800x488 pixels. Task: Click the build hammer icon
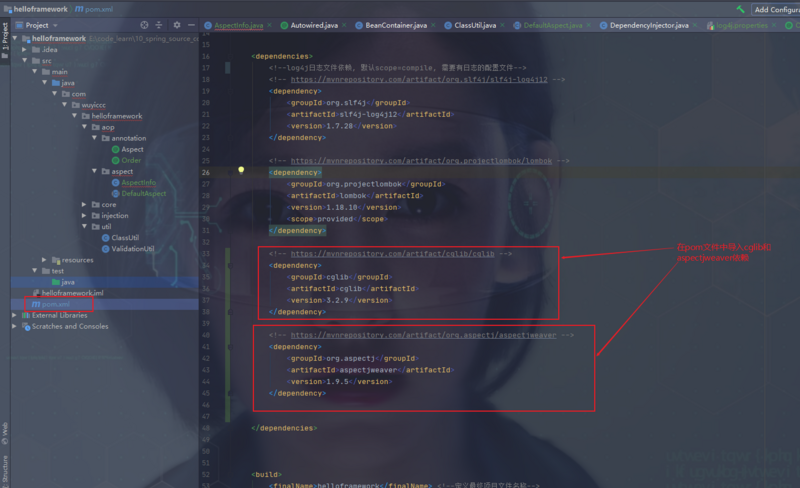[x=740, y=9]
